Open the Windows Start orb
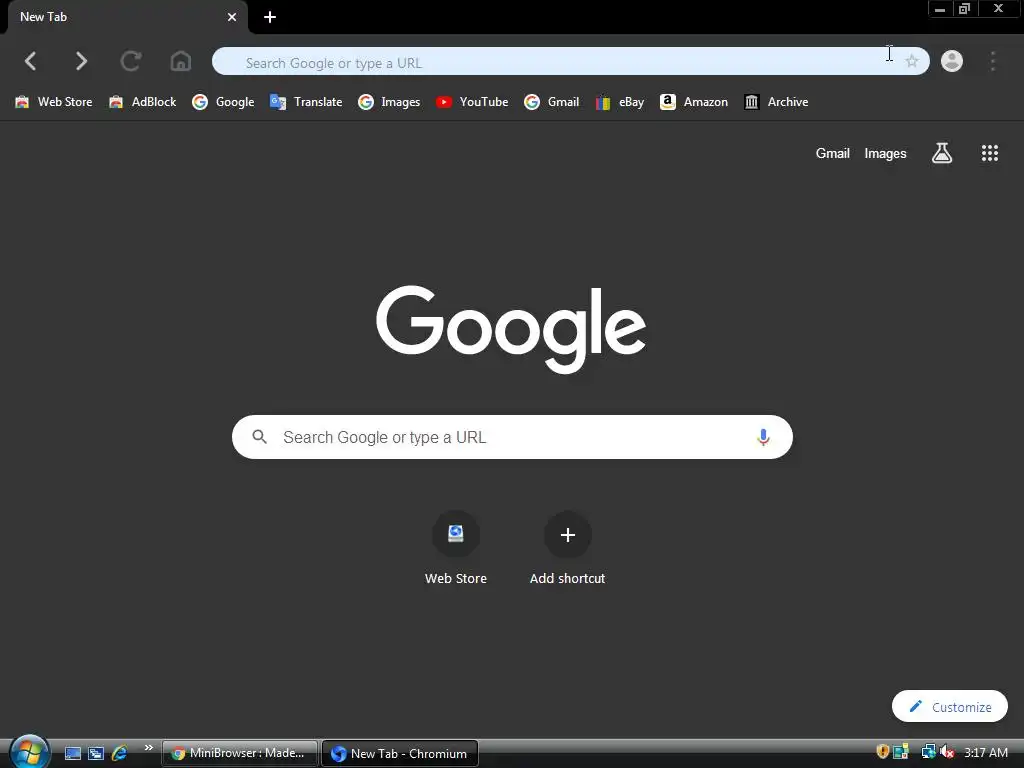Screen dimensions: 1024x768 point(29,752)
